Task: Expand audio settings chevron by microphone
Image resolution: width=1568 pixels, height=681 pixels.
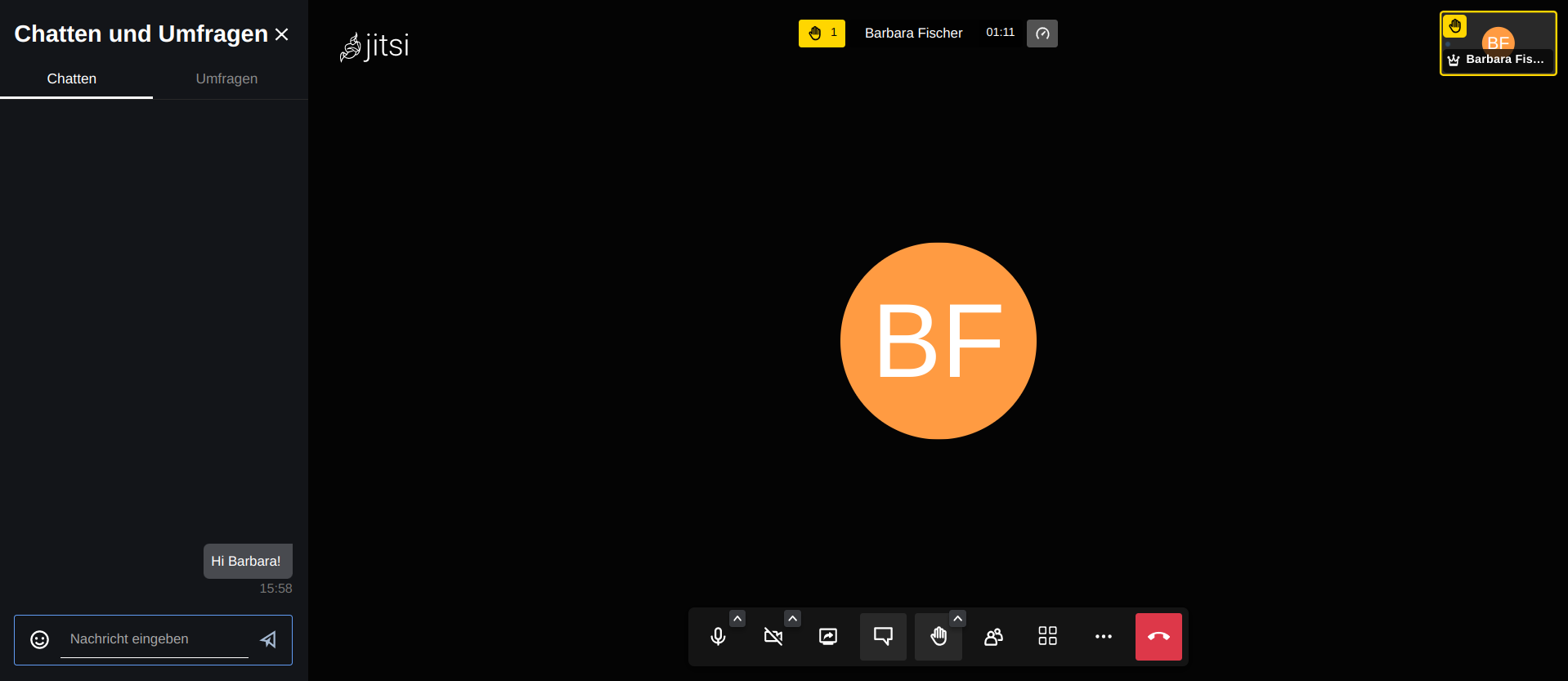Action: pyautogui.click(x=737, y=619)
